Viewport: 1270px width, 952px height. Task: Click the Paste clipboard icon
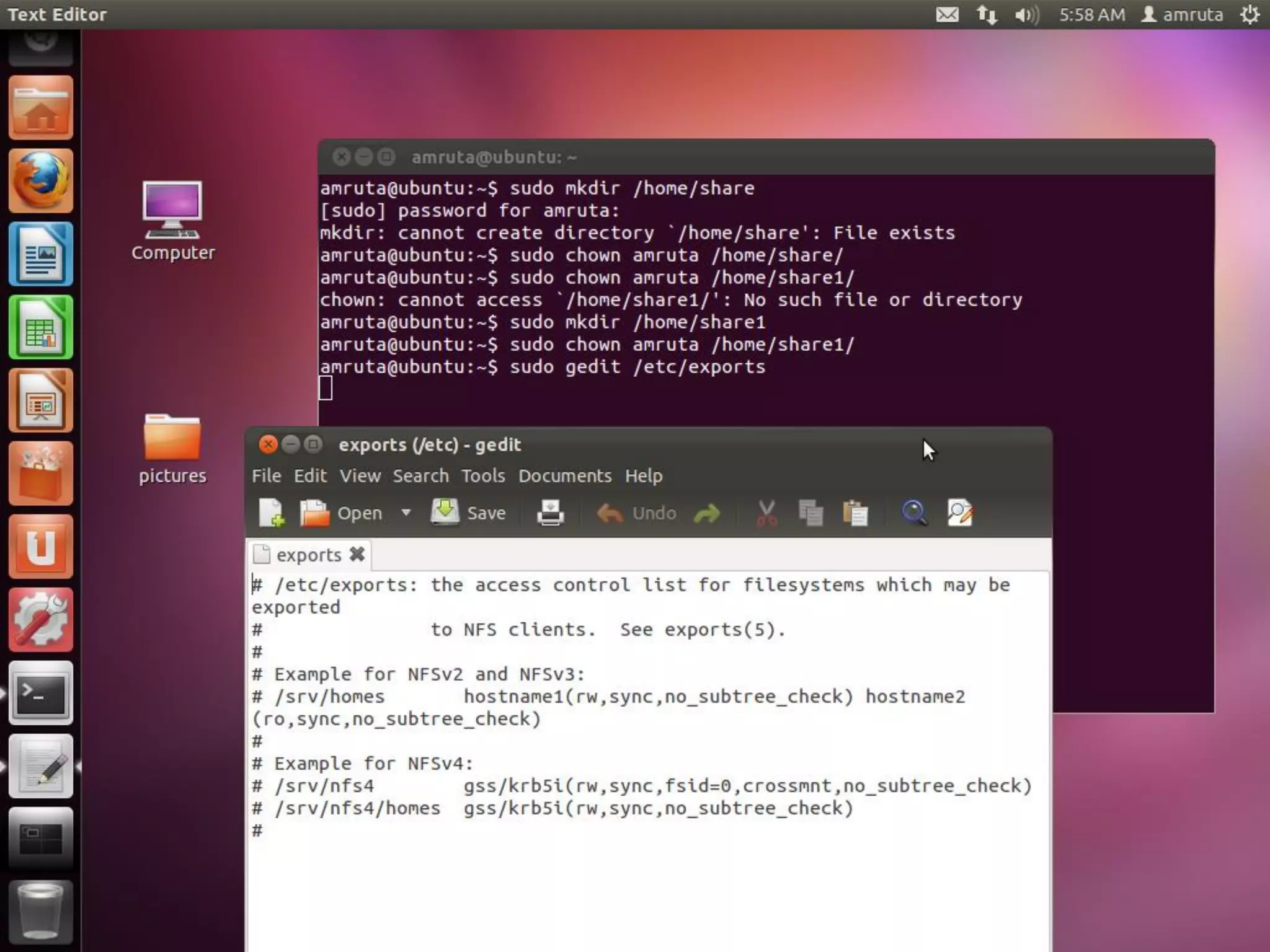(x=855, y=513)
